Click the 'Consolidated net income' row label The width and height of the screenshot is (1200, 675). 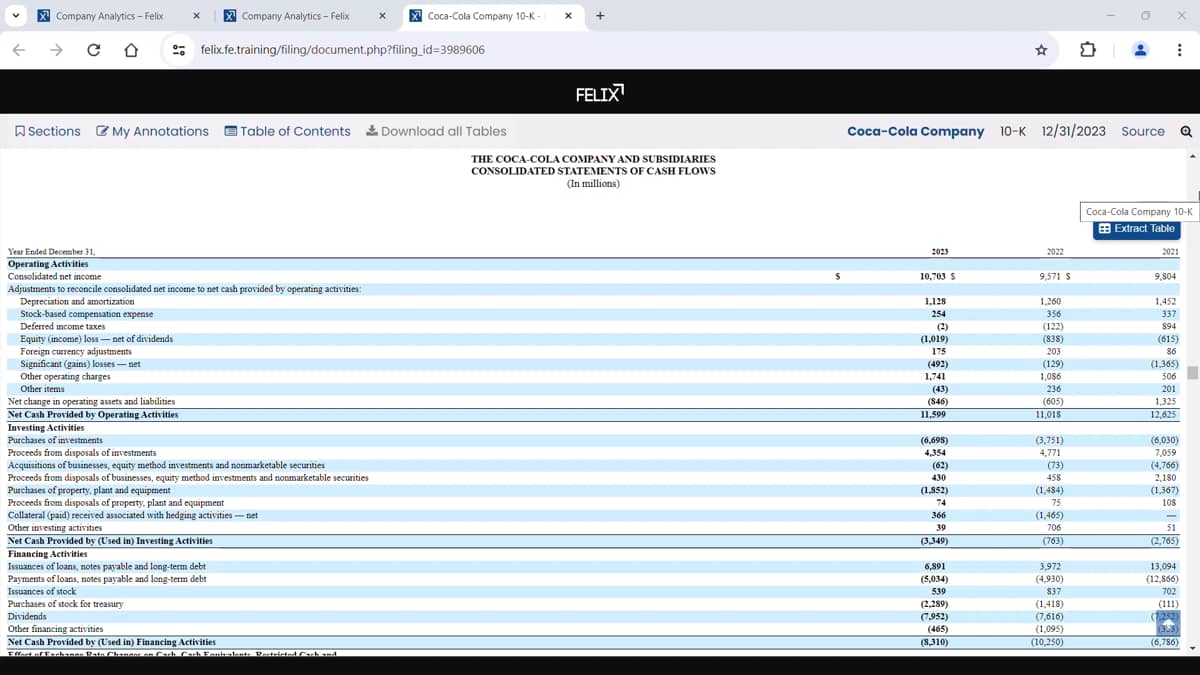coord(54,276)
